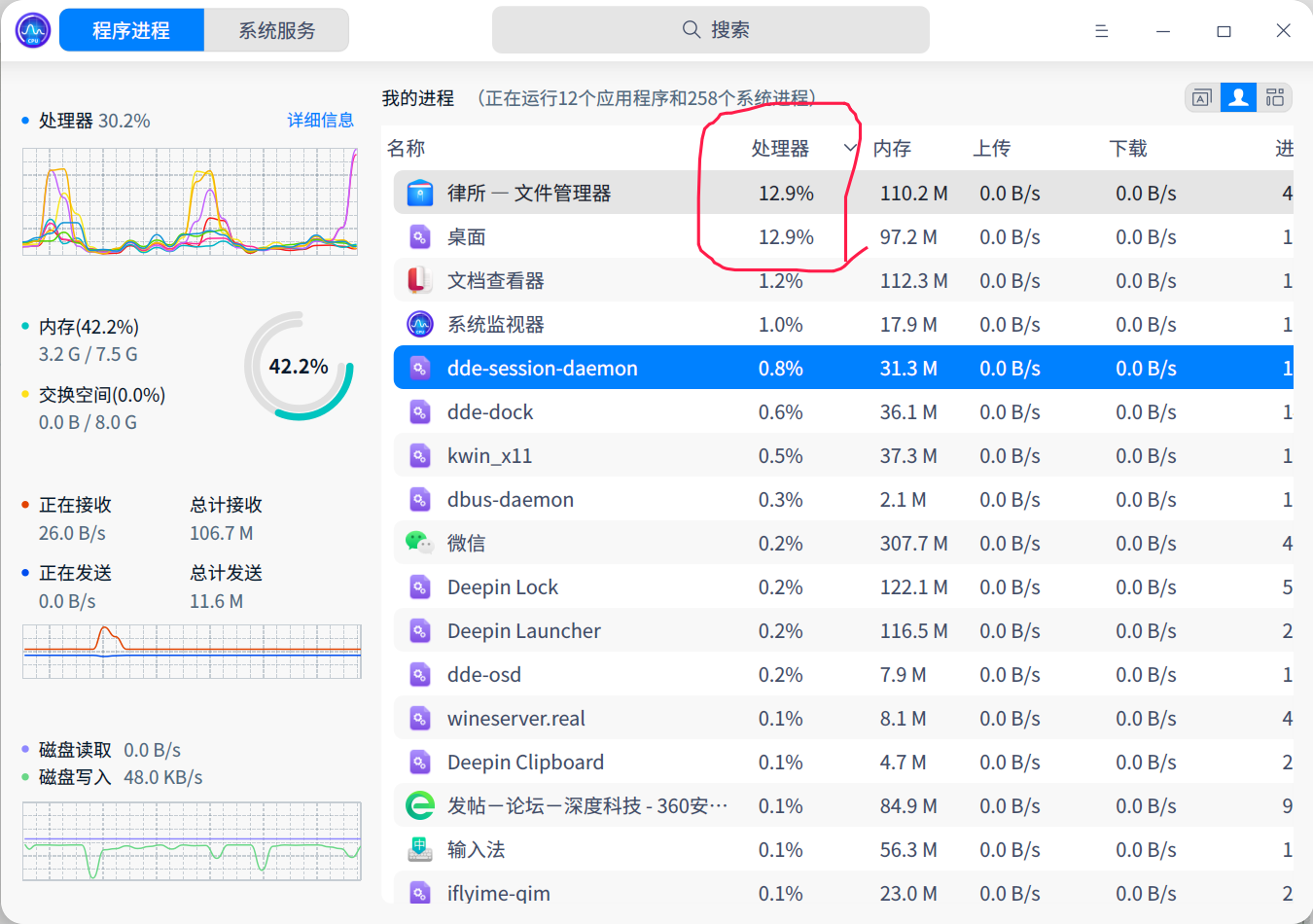
Task: Switch to the 程序进程 tab
Action: 131,30
